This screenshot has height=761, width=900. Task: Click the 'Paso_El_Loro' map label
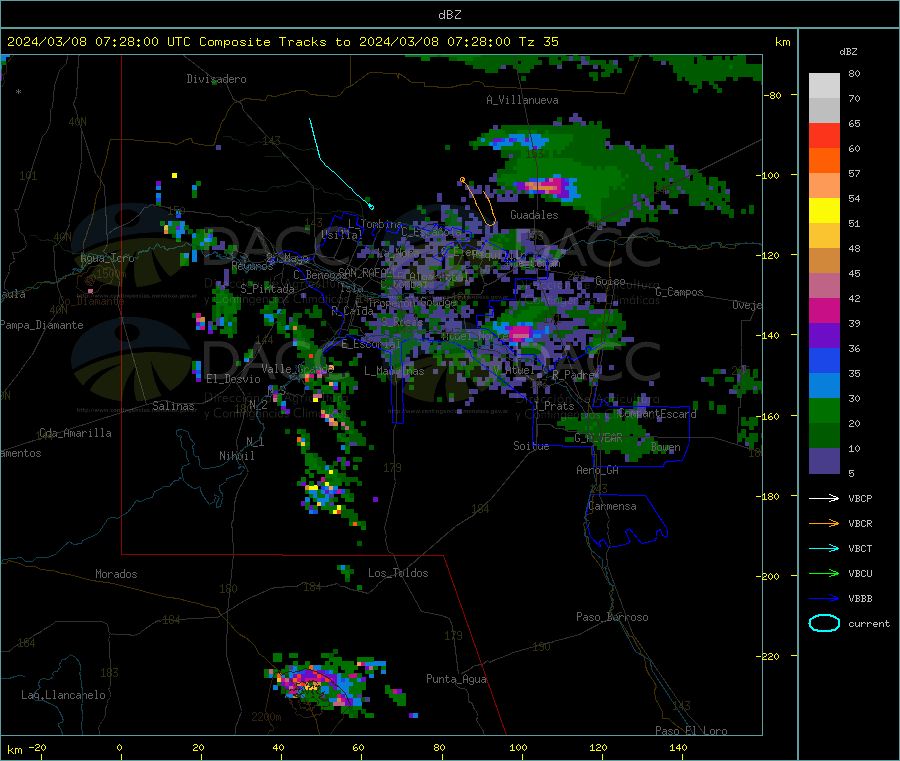[x=691, y=731]
